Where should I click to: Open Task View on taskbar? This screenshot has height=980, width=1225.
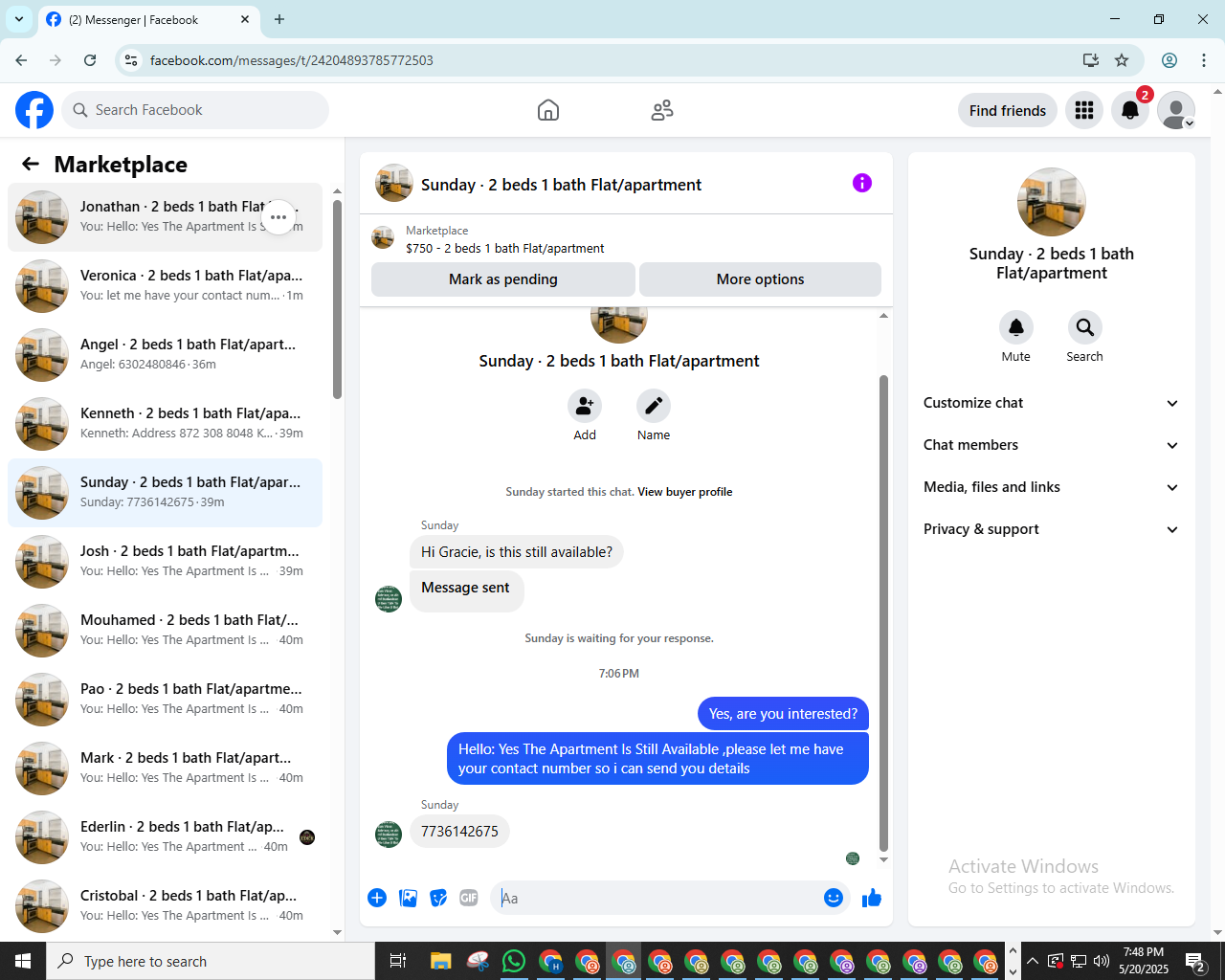pos(398,961)
